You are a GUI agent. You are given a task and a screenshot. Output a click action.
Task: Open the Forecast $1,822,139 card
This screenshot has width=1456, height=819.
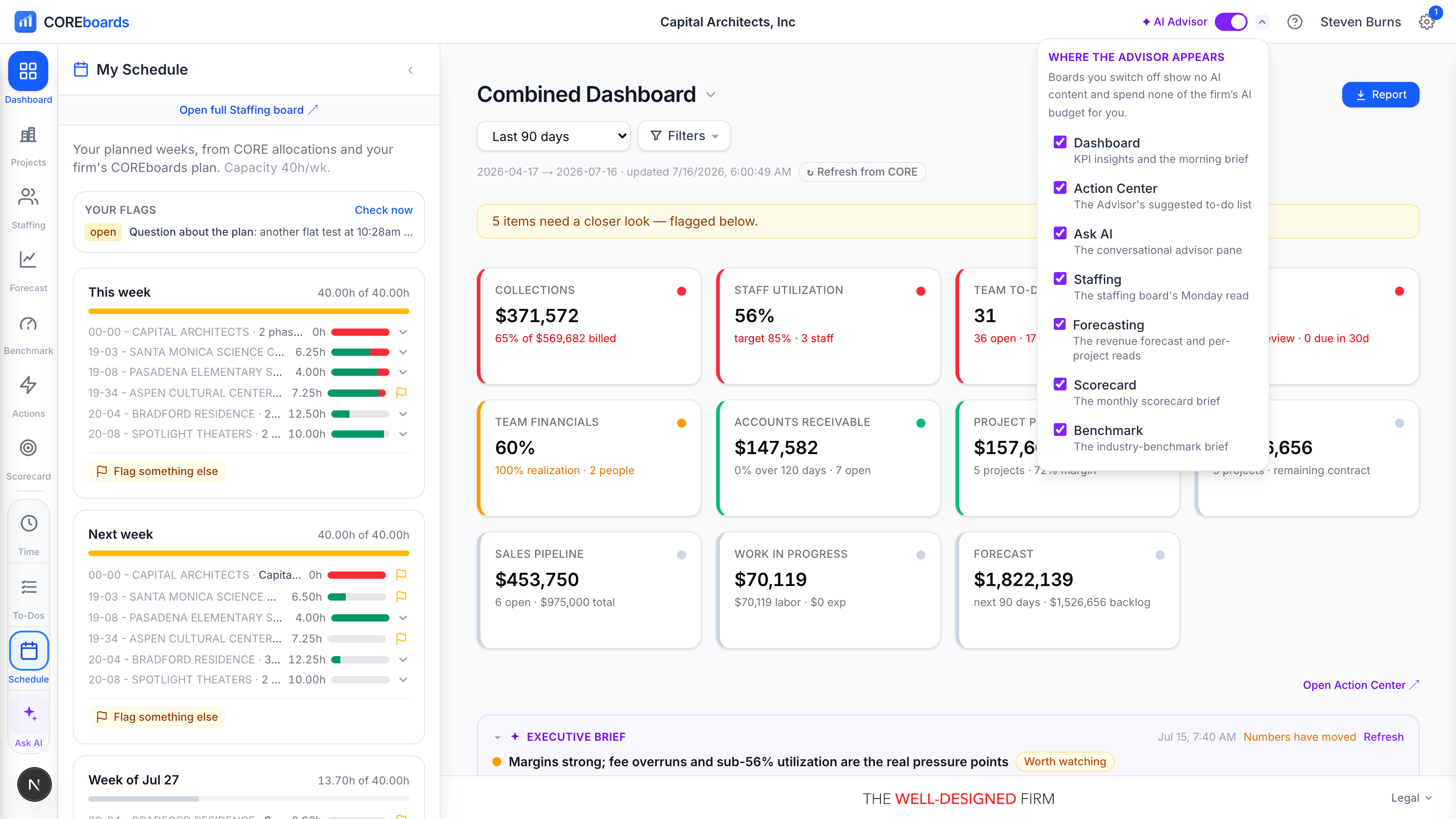[x=1067, y=590]
